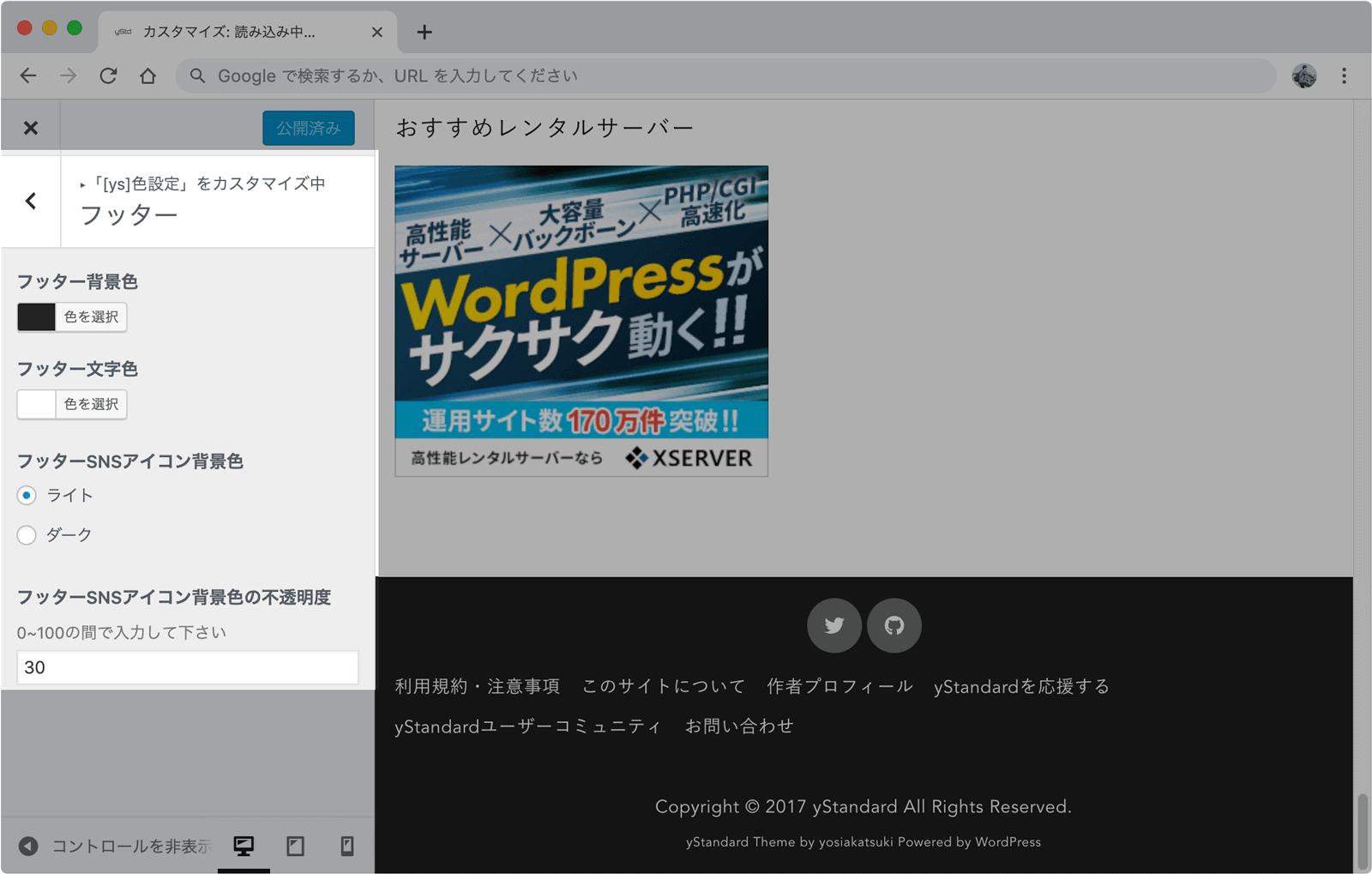Screen dimensions: 1372x874
Task: Click browser forward arrow
Action: [x=68, y=76]
